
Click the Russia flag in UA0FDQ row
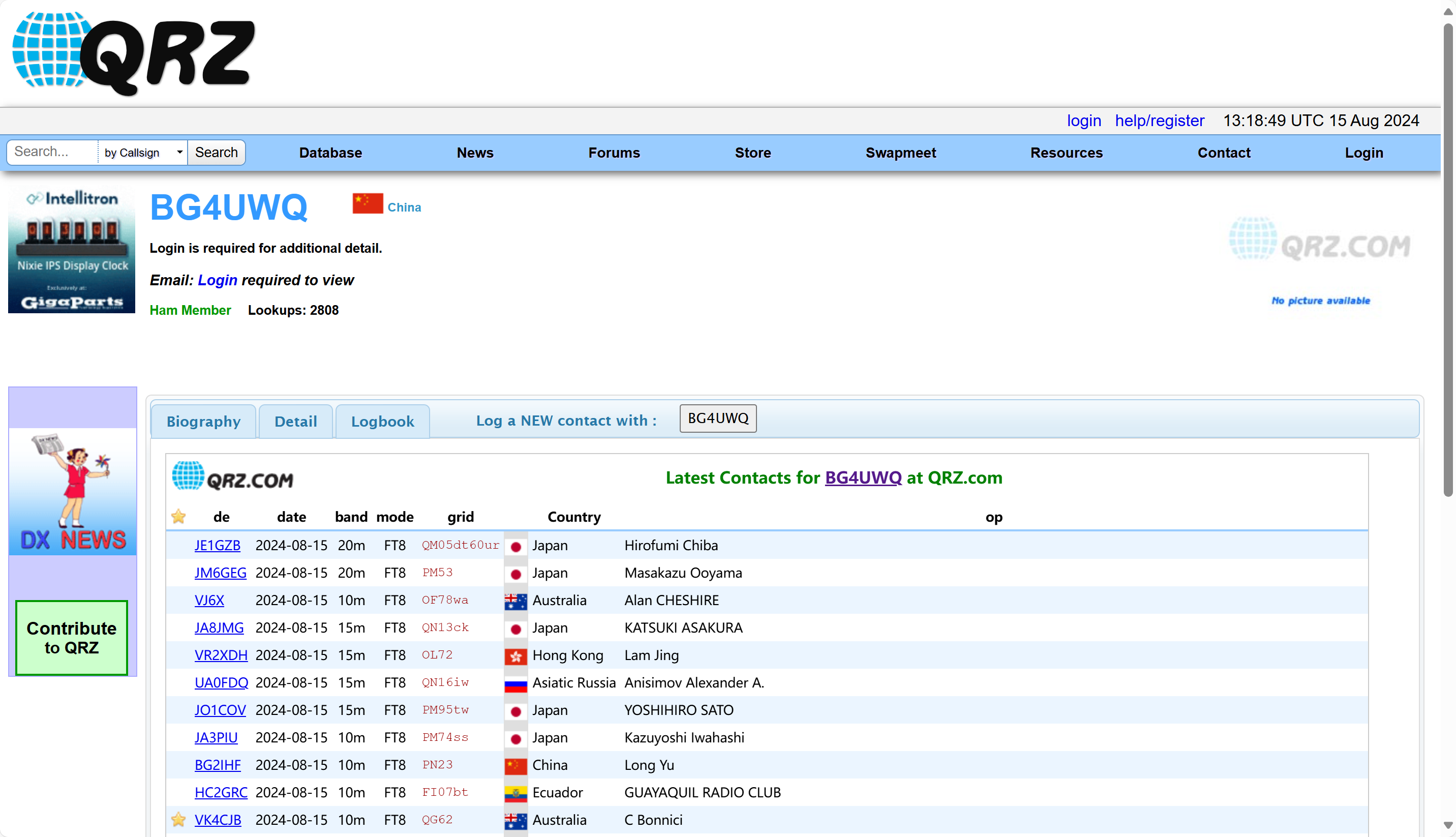(516, 683)
